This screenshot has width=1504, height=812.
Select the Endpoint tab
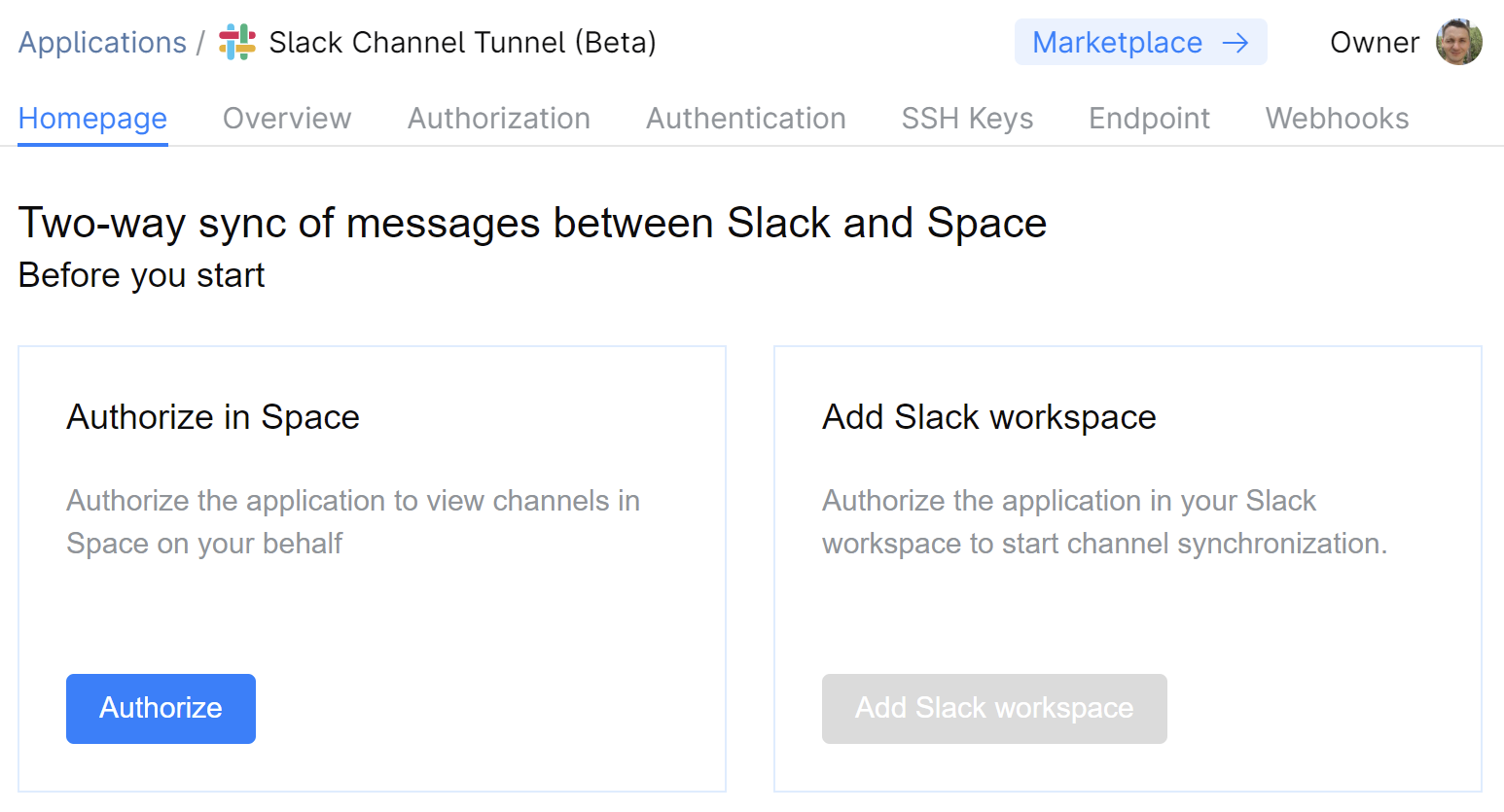(1149, 118)
